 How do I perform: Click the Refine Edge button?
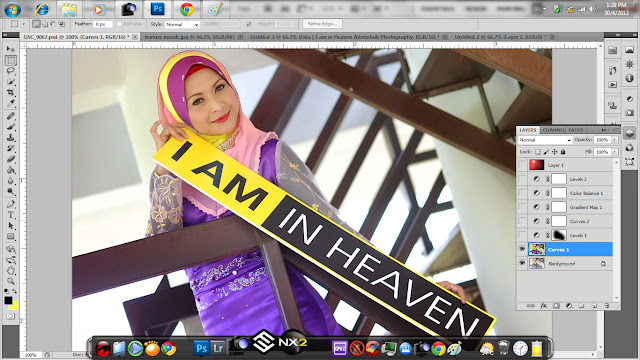click(322, 24)
